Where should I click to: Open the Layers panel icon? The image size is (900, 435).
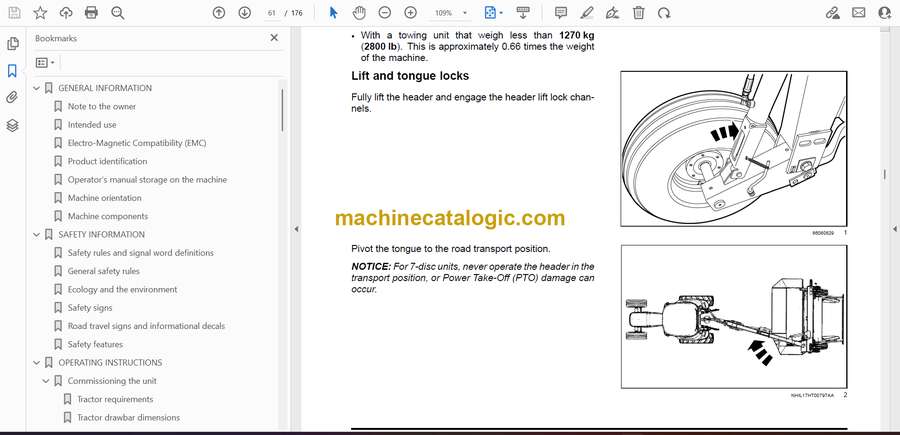click(x=12, y=125)
